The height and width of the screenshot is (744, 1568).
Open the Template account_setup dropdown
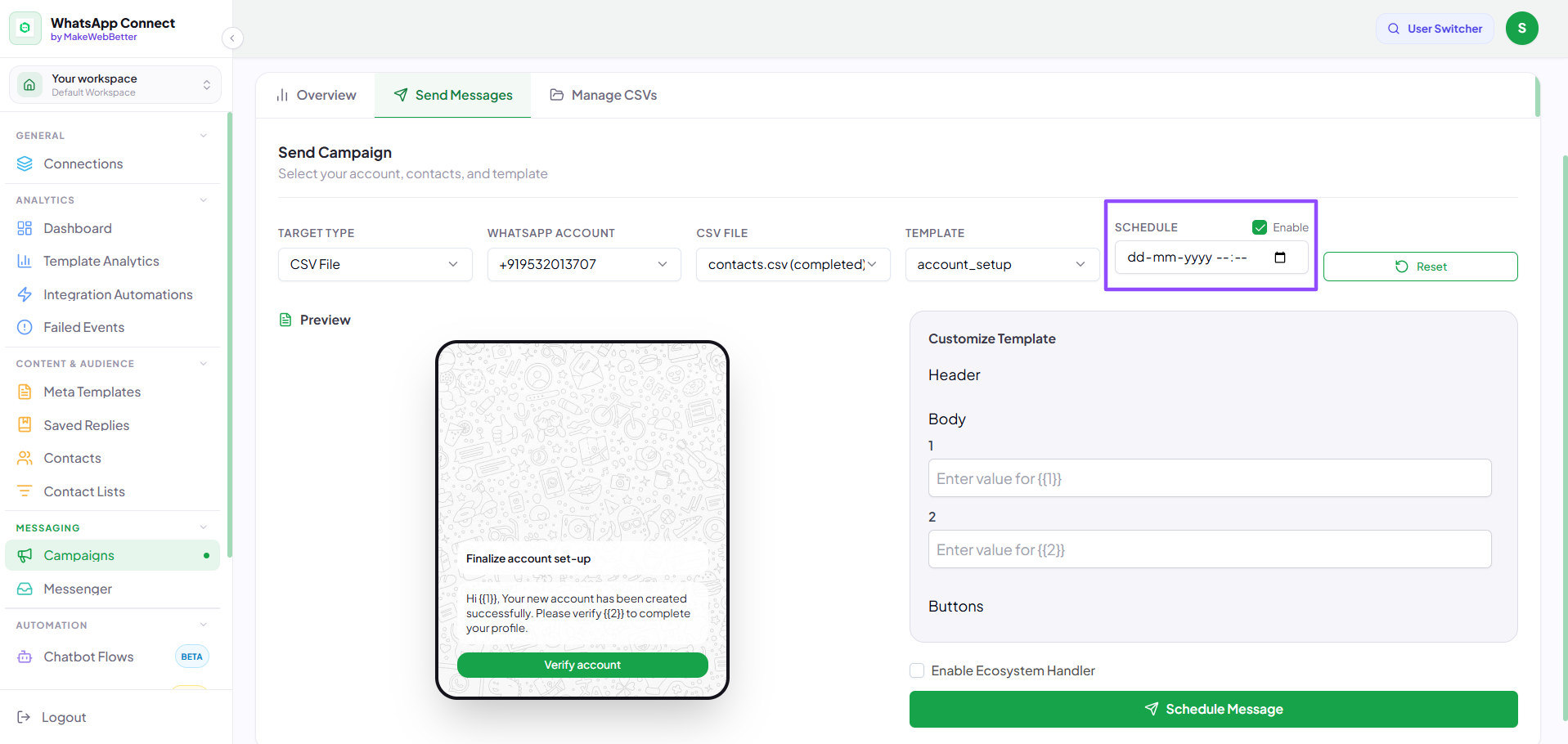tap(1002, 264)
